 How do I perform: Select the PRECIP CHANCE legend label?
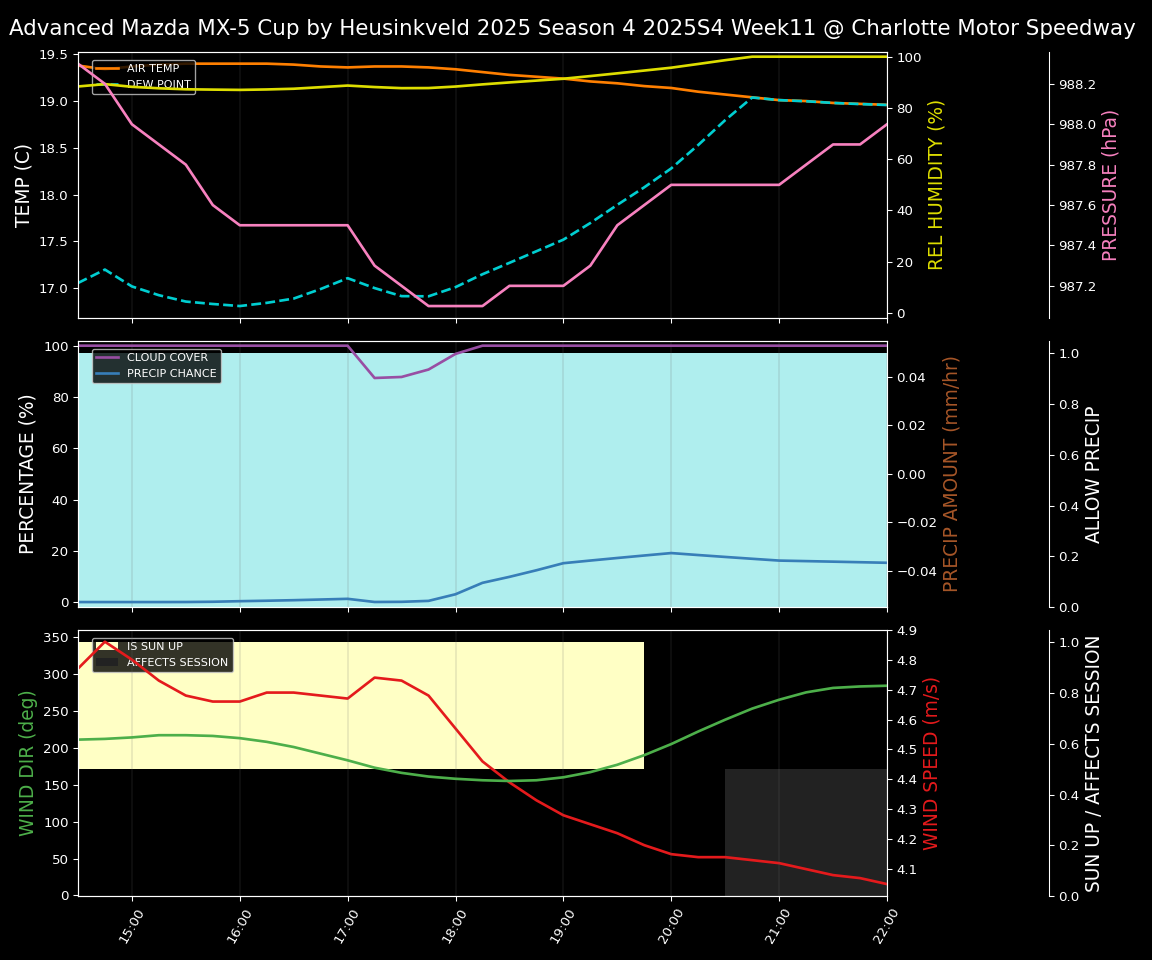point(171,374)
